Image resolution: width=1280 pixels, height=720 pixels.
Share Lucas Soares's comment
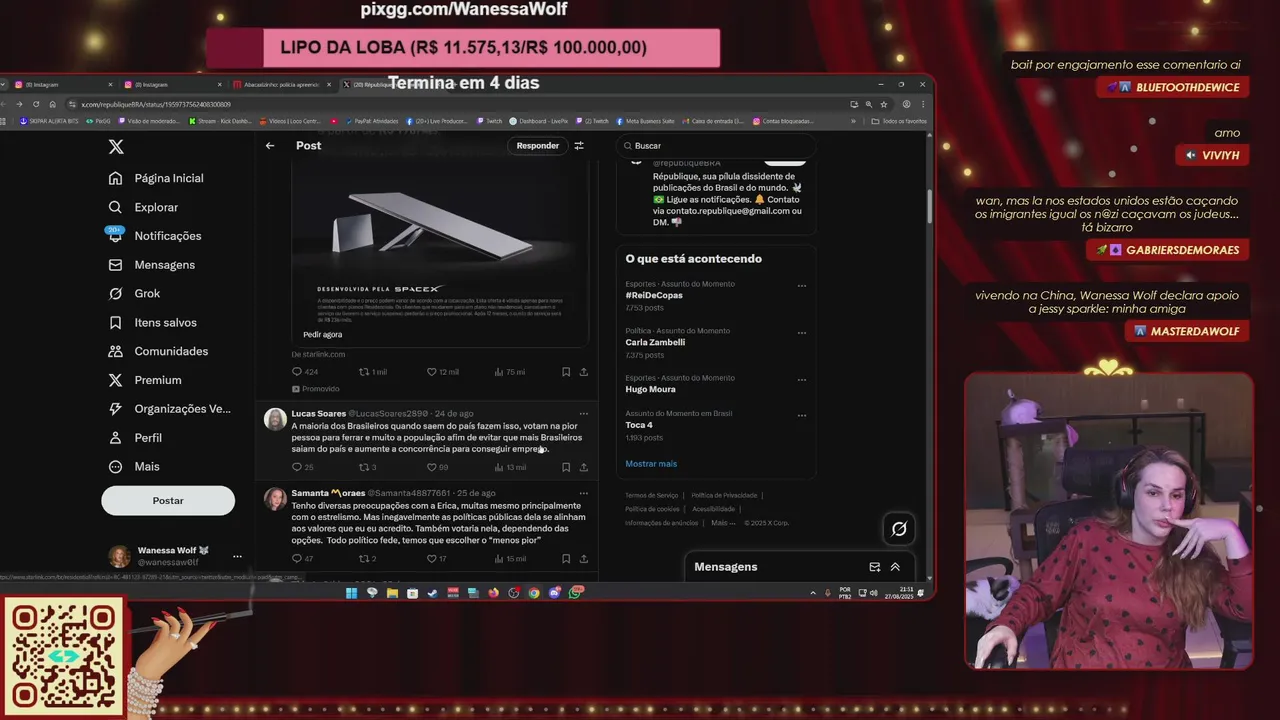click(584, 467)
